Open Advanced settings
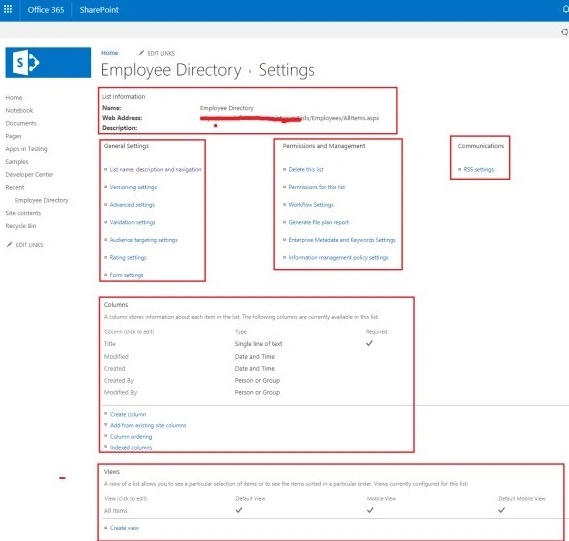 pyautogui.click(x=132, y=205)
